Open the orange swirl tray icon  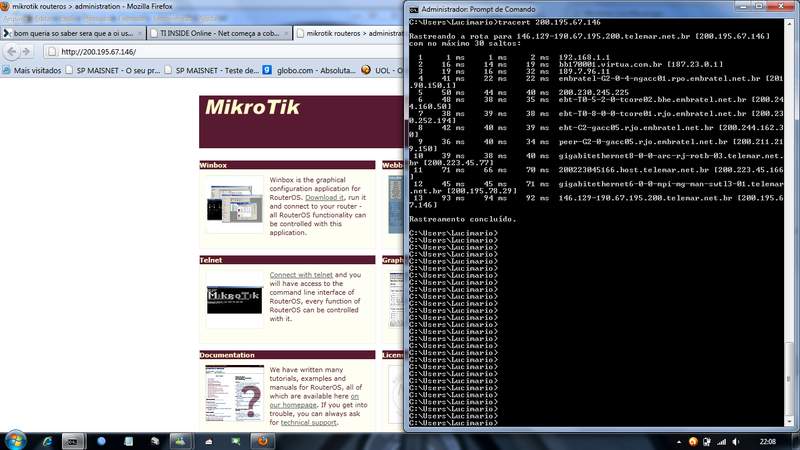click(x=693, y=442)
